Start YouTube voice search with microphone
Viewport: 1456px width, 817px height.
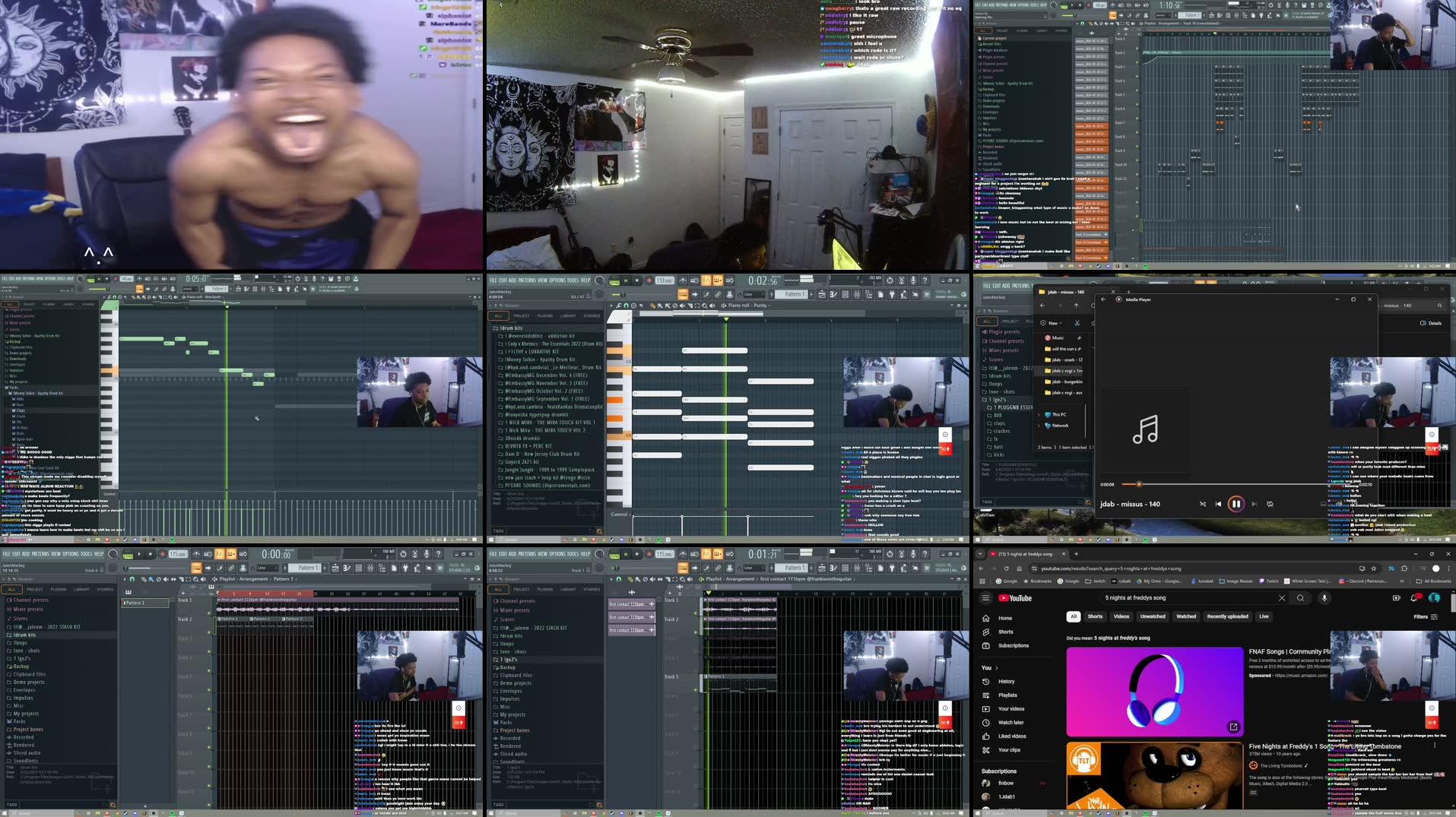1324,598
